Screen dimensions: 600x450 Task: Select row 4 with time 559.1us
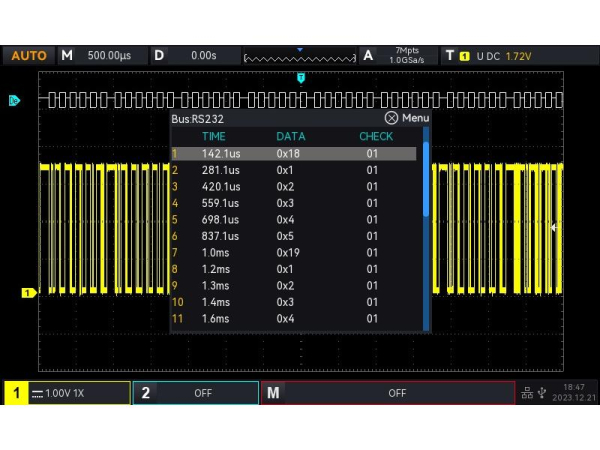293,203
